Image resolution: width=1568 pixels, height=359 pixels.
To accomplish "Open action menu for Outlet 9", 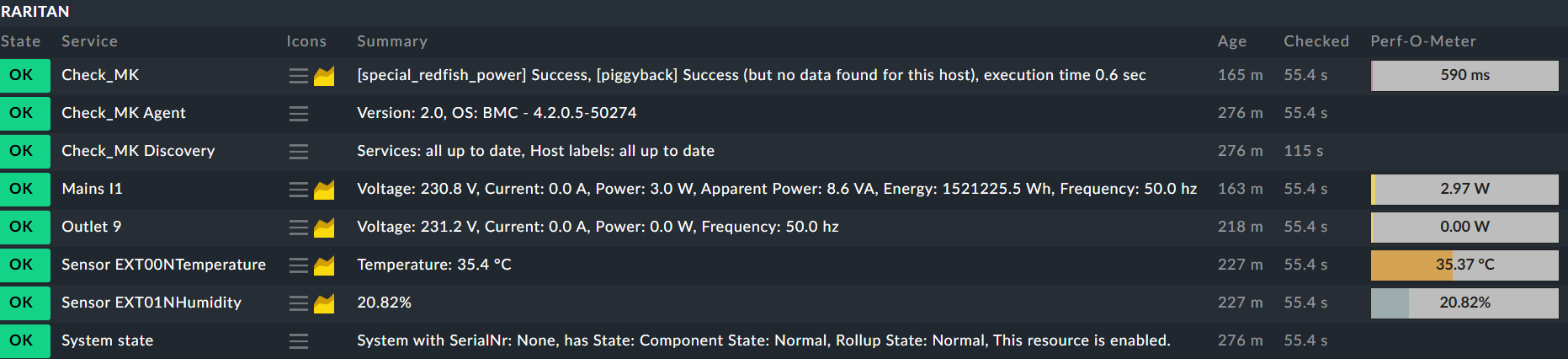I will (x=298, y=228).
